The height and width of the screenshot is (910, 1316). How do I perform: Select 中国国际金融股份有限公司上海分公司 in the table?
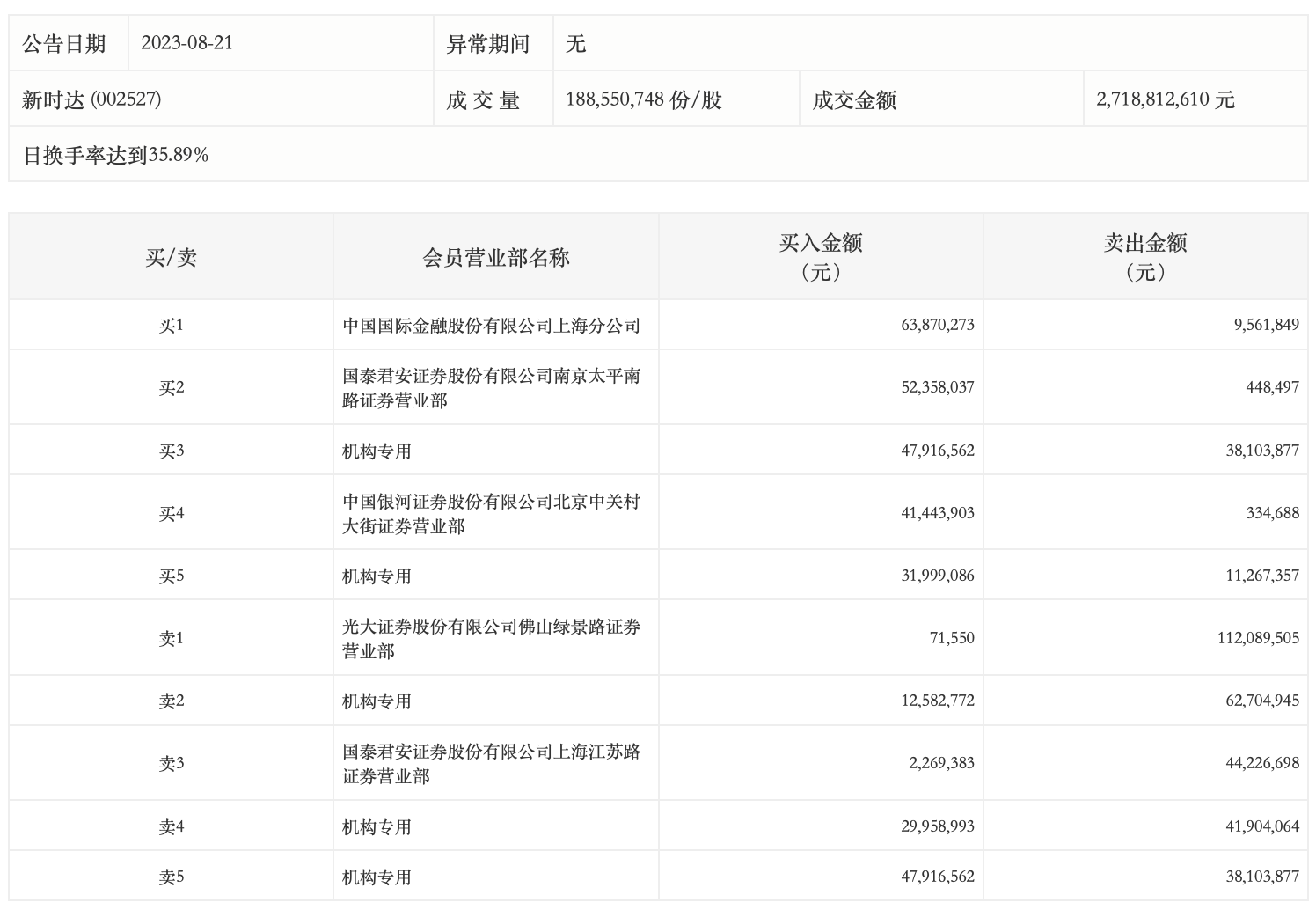pos(491,326)
